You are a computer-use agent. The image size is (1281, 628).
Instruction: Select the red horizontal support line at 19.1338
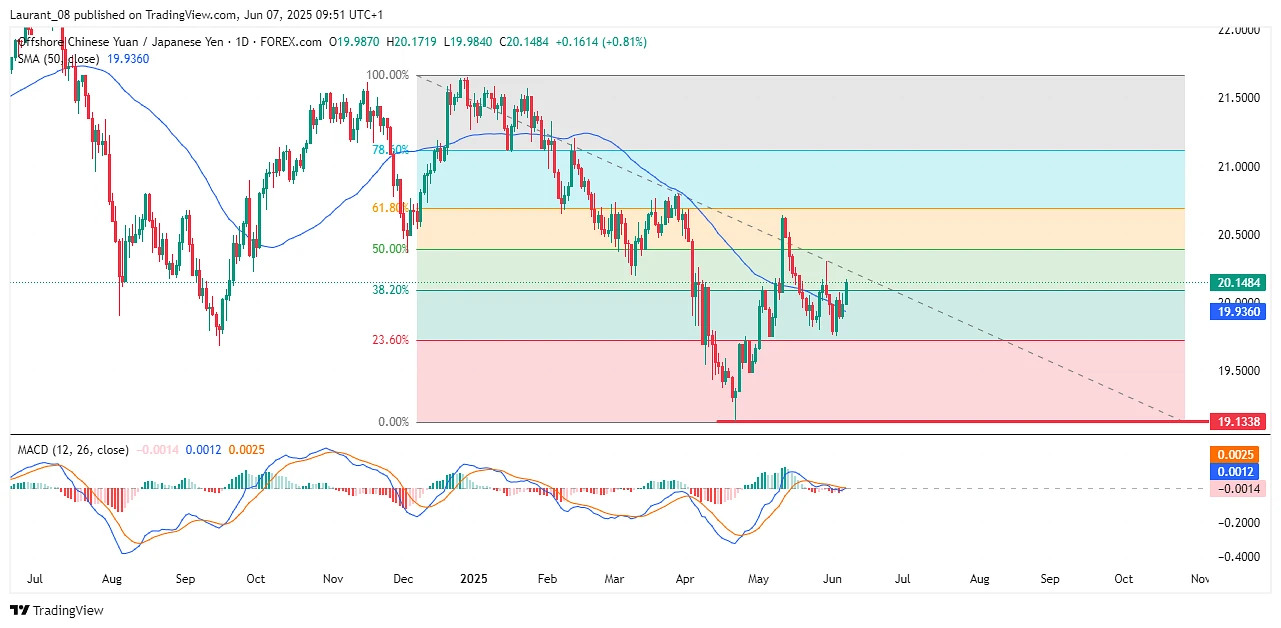coord(960,422)
